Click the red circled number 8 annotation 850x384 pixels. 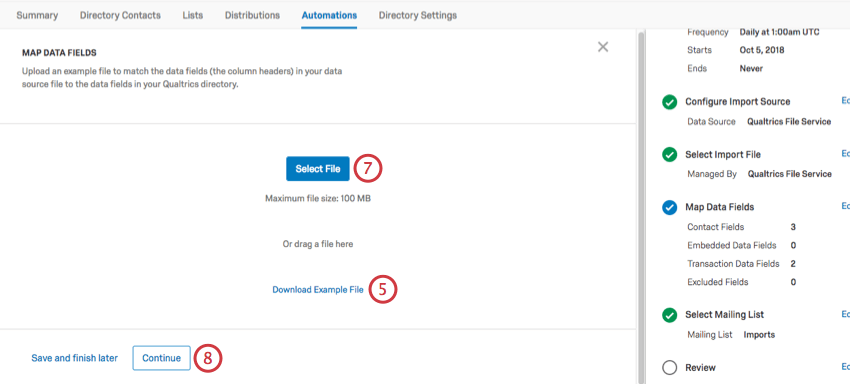click(208, 358)
